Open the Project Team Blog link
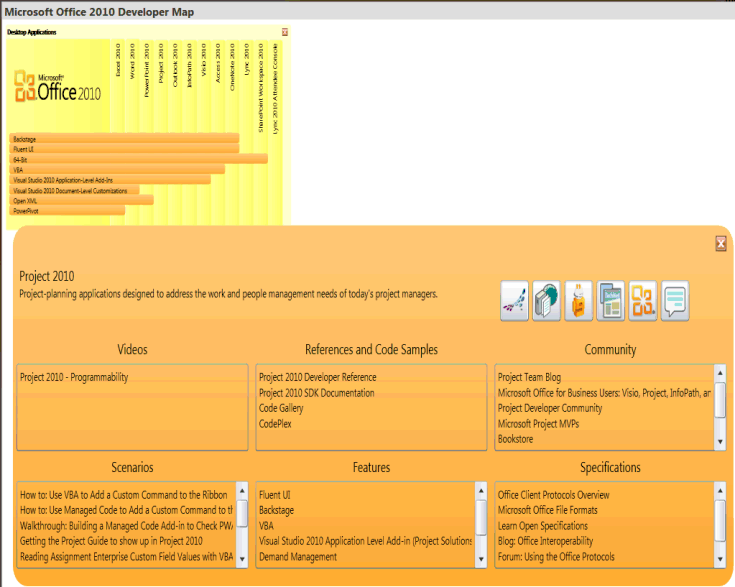 [529, 377]
